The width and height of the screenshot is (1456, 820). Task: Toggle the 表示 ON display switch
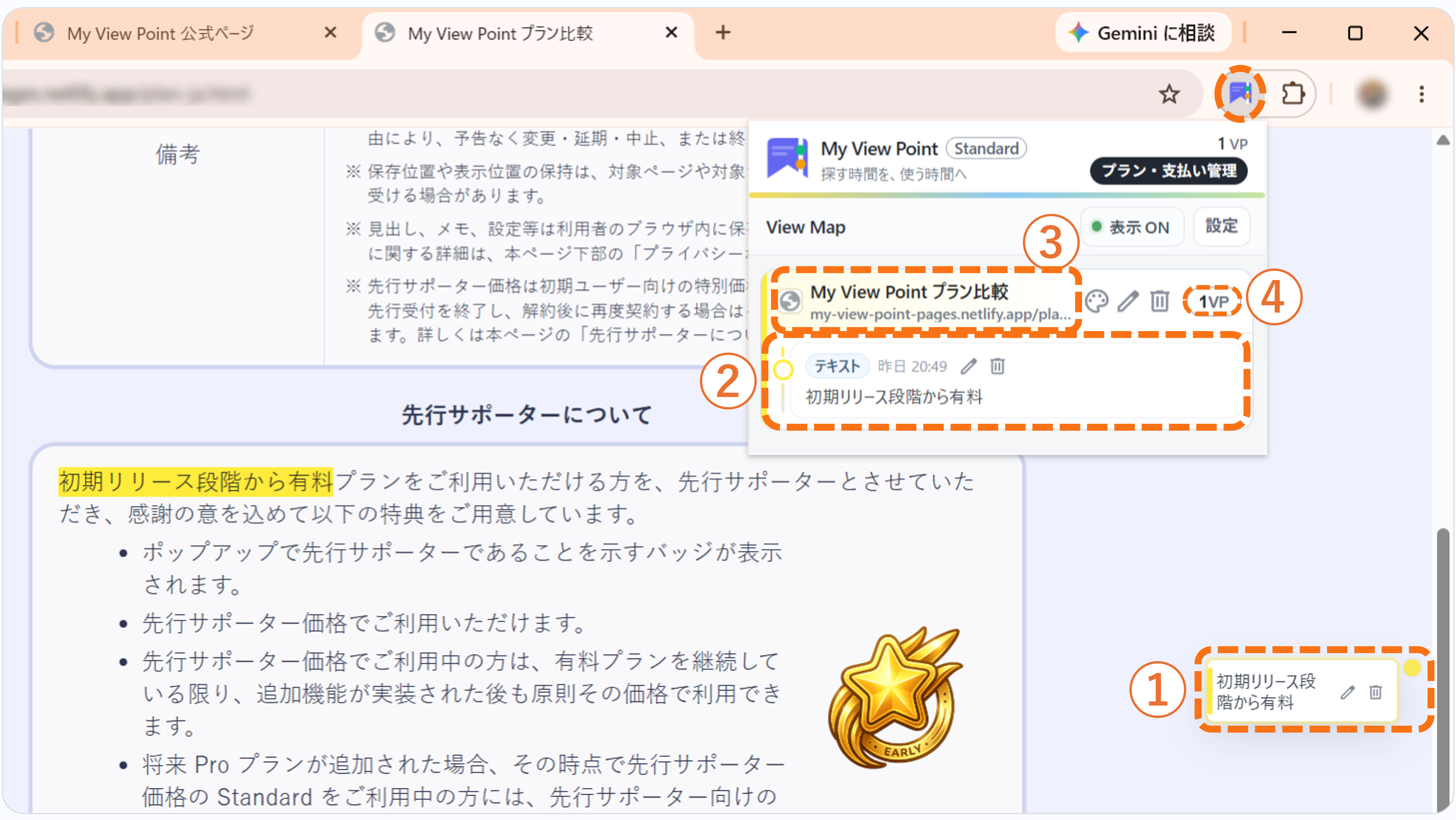(1132, 227)
